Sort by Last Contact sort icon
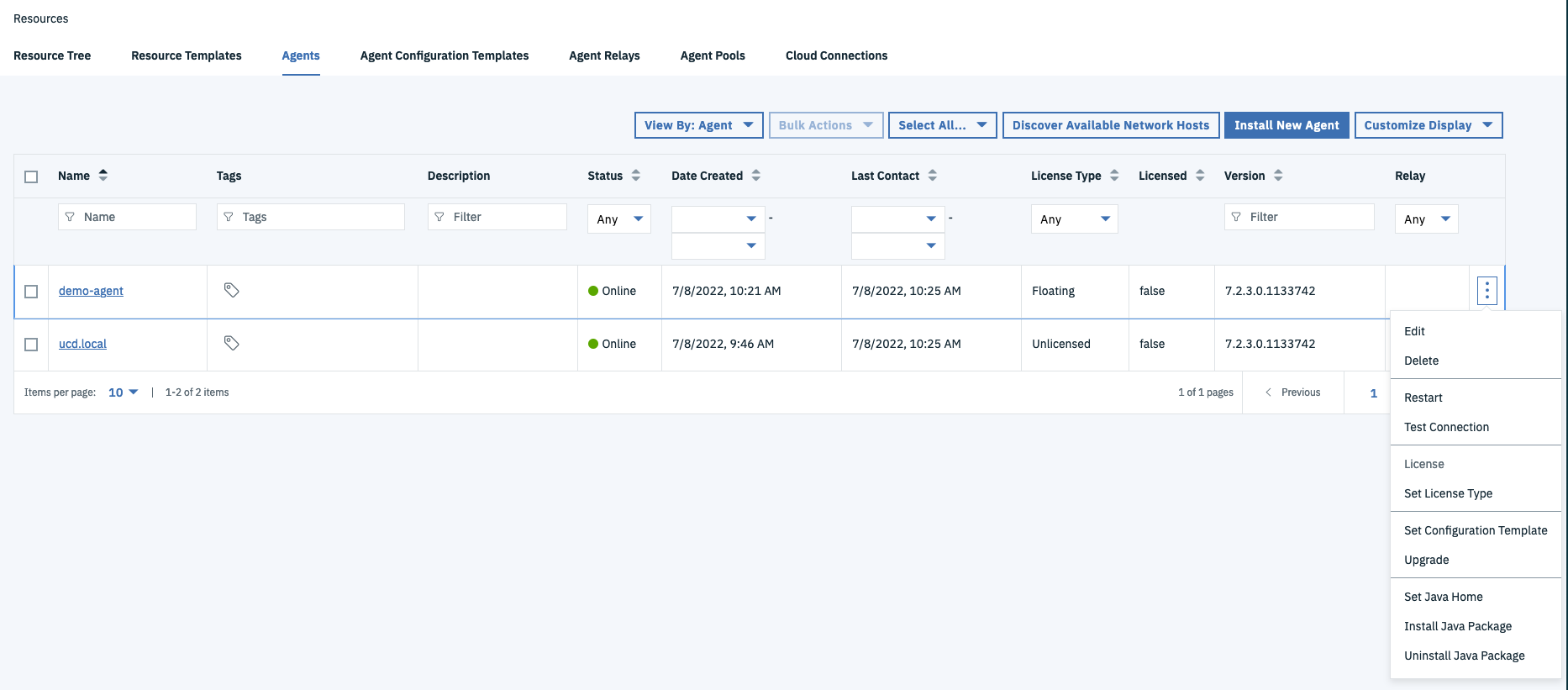This screenshot has width=1568, height=690. pos(933,176)
